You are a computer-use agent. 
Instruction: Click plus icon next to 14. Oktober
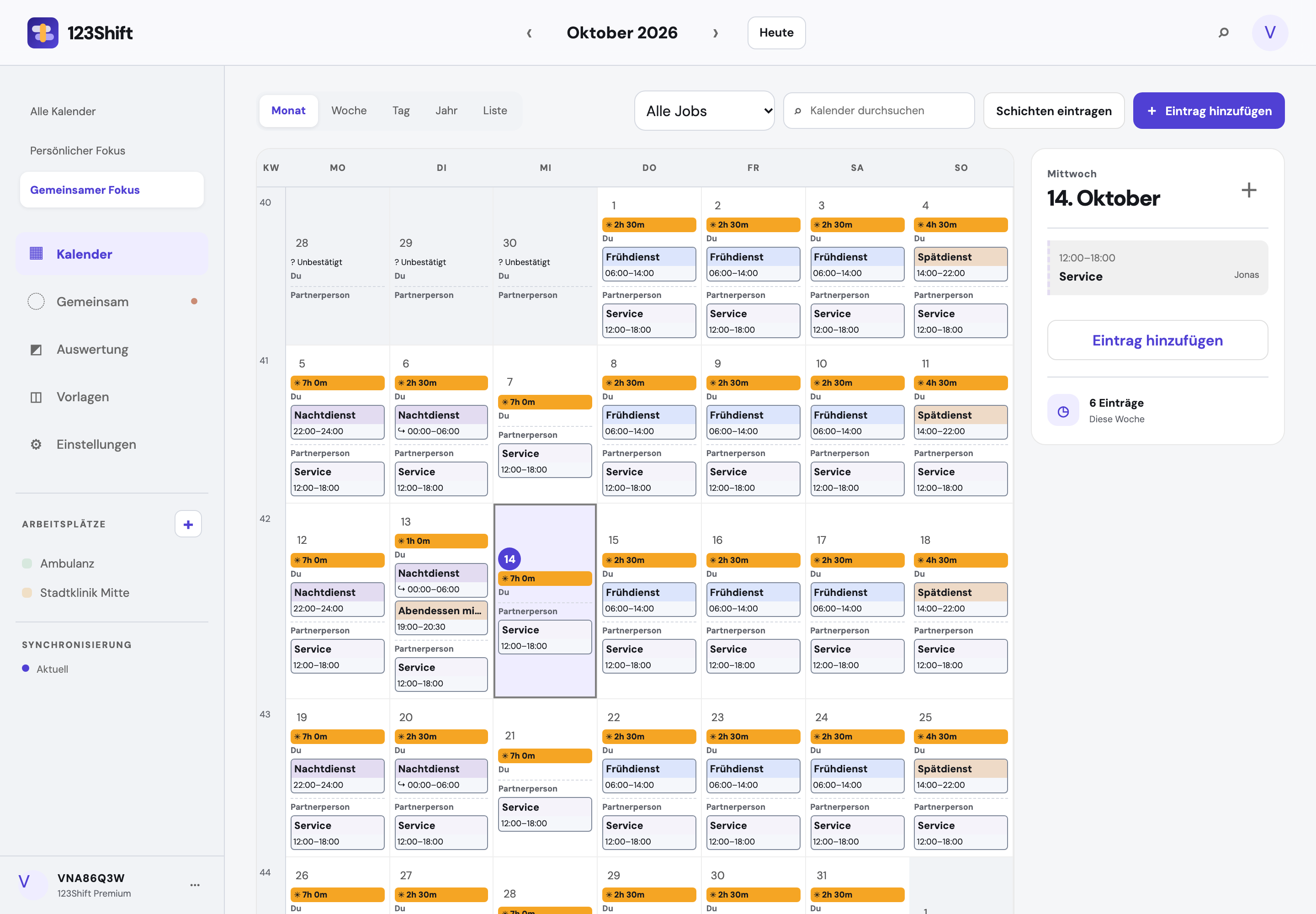(1248, 190)
